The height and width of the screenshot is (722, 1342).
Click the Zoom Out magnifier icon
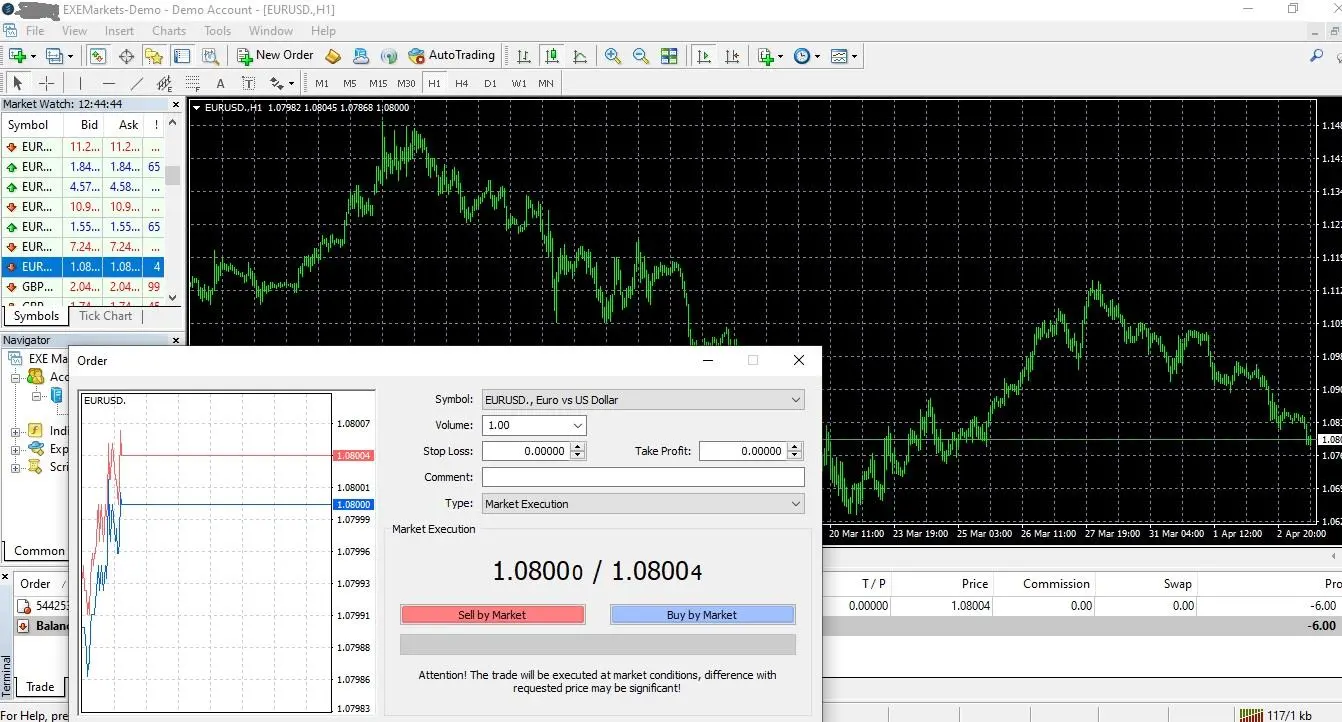pyautogui.click(x=641, y=56)
